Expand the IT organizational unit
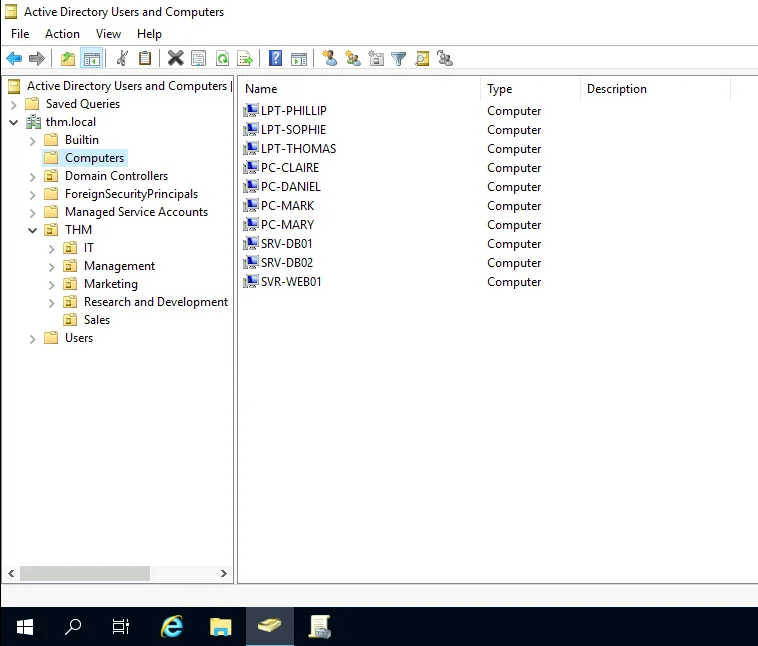The height and width of the screenshot is (646, 758). pos(52,249)
